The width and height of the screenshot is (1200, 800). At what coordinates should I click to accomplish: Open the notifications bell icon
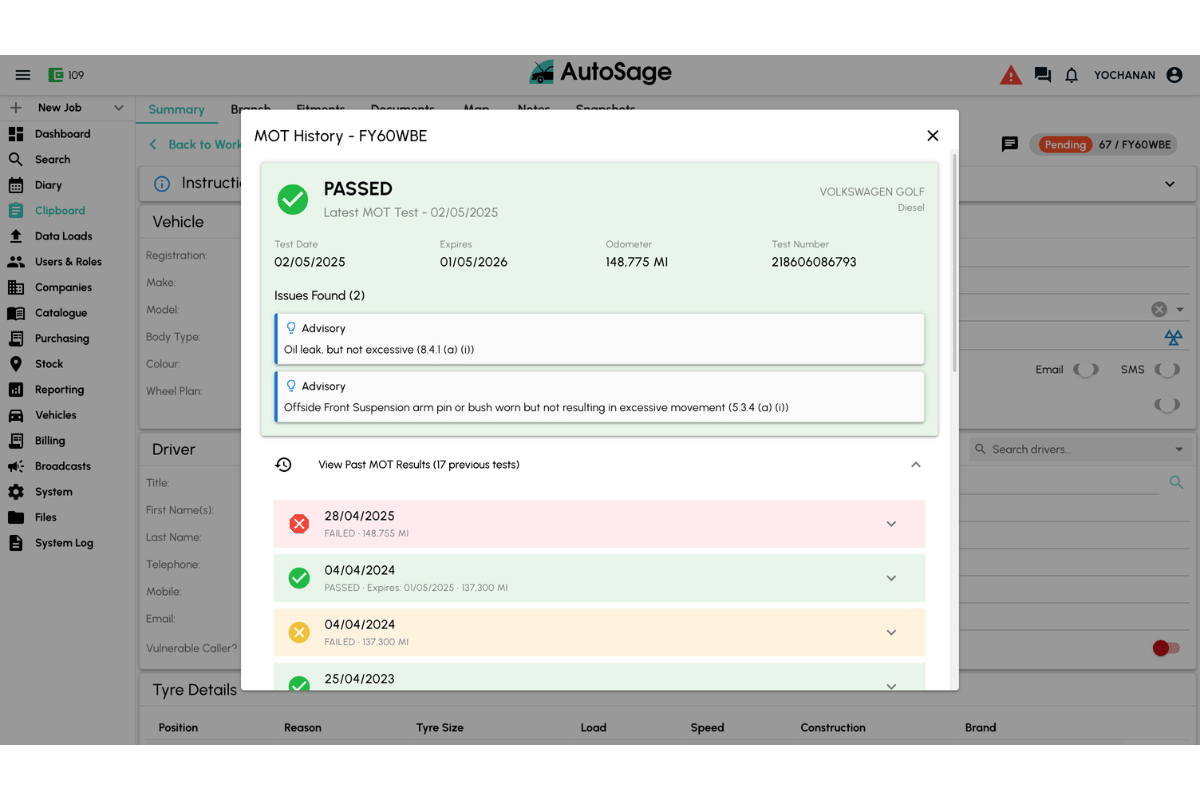pos(1071,75)
